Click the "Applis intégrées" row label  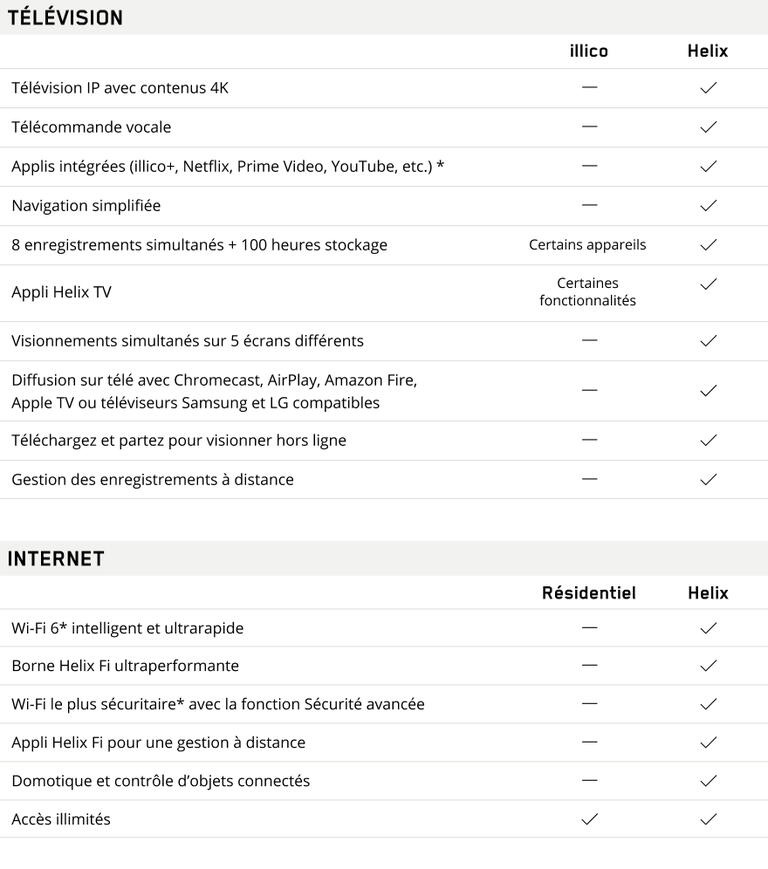pyautogui.click(x=227, y=166)
